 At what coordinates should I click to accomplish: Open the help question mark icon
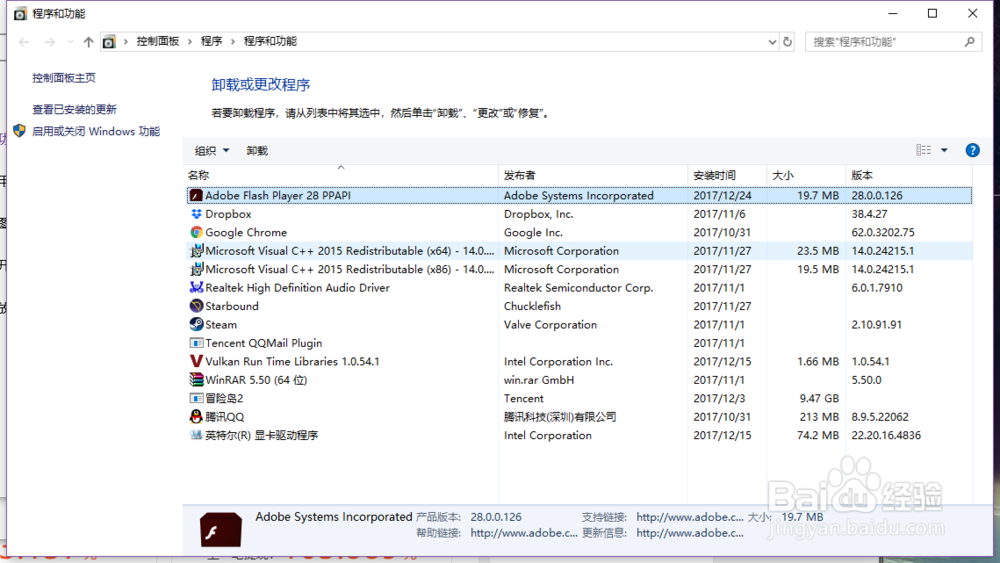972,150
